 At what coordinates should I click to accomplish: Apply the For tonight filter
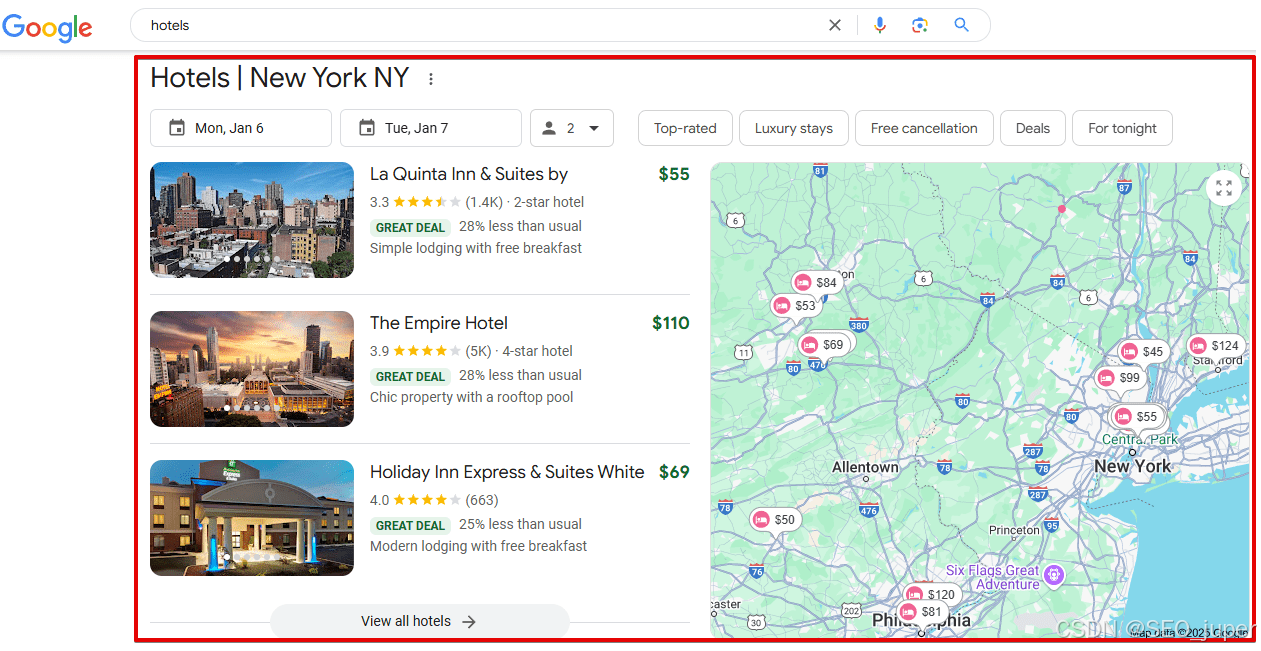coord(1122,128)
